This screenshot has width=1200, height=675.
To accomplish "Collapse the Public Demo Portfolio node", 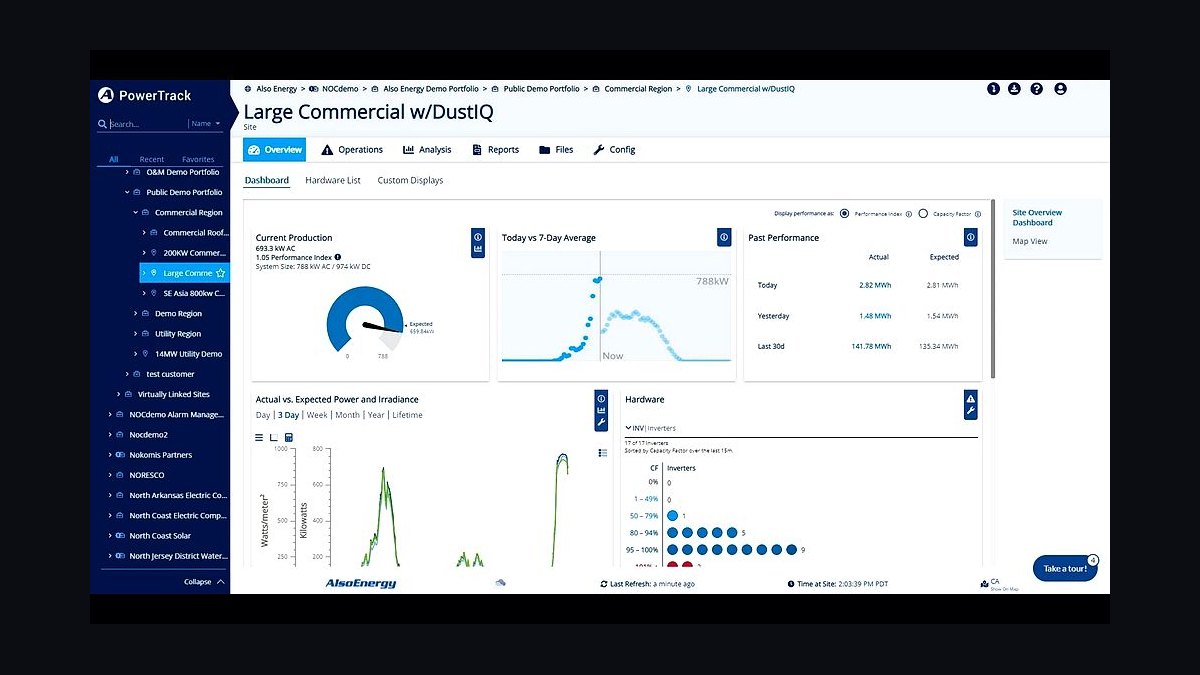I will tap(126, 192).
